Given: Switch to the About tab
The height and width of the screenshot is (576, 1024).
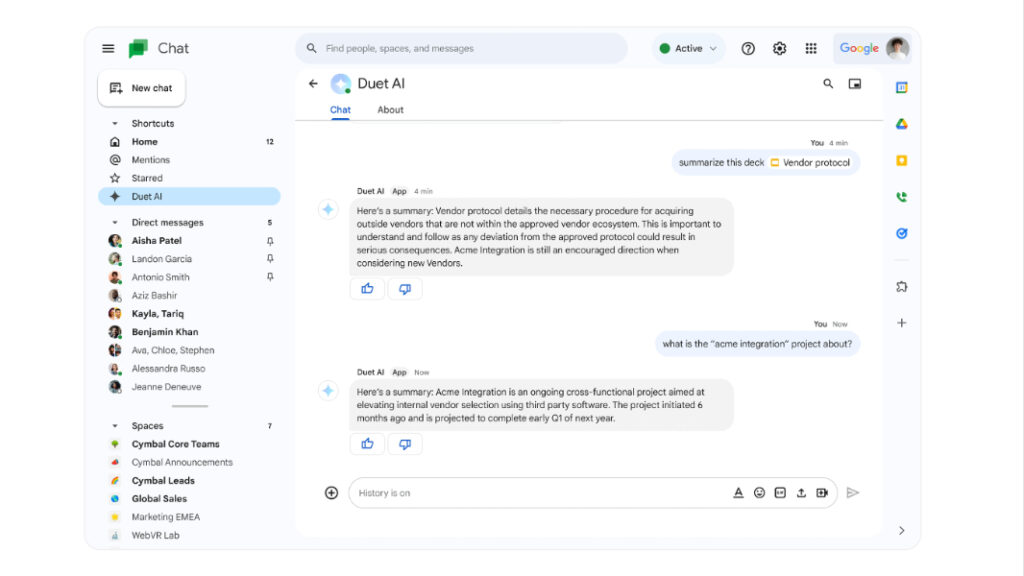Looking at the screenshot, I should pos(391,110).
